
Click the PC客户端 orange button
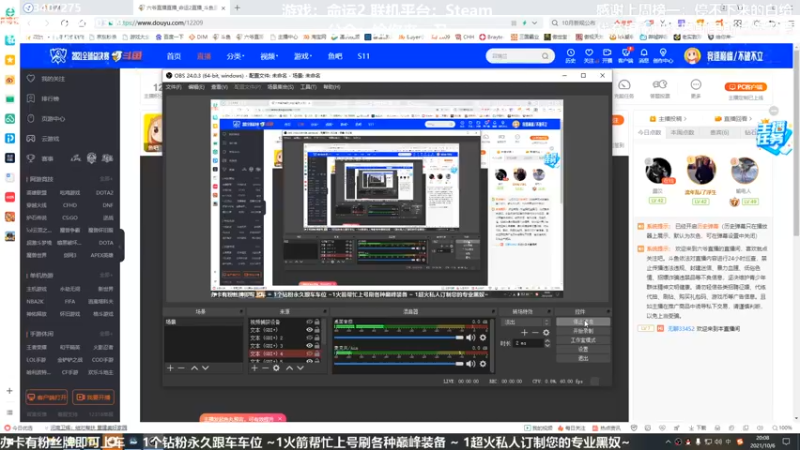[x=746, y=87]
